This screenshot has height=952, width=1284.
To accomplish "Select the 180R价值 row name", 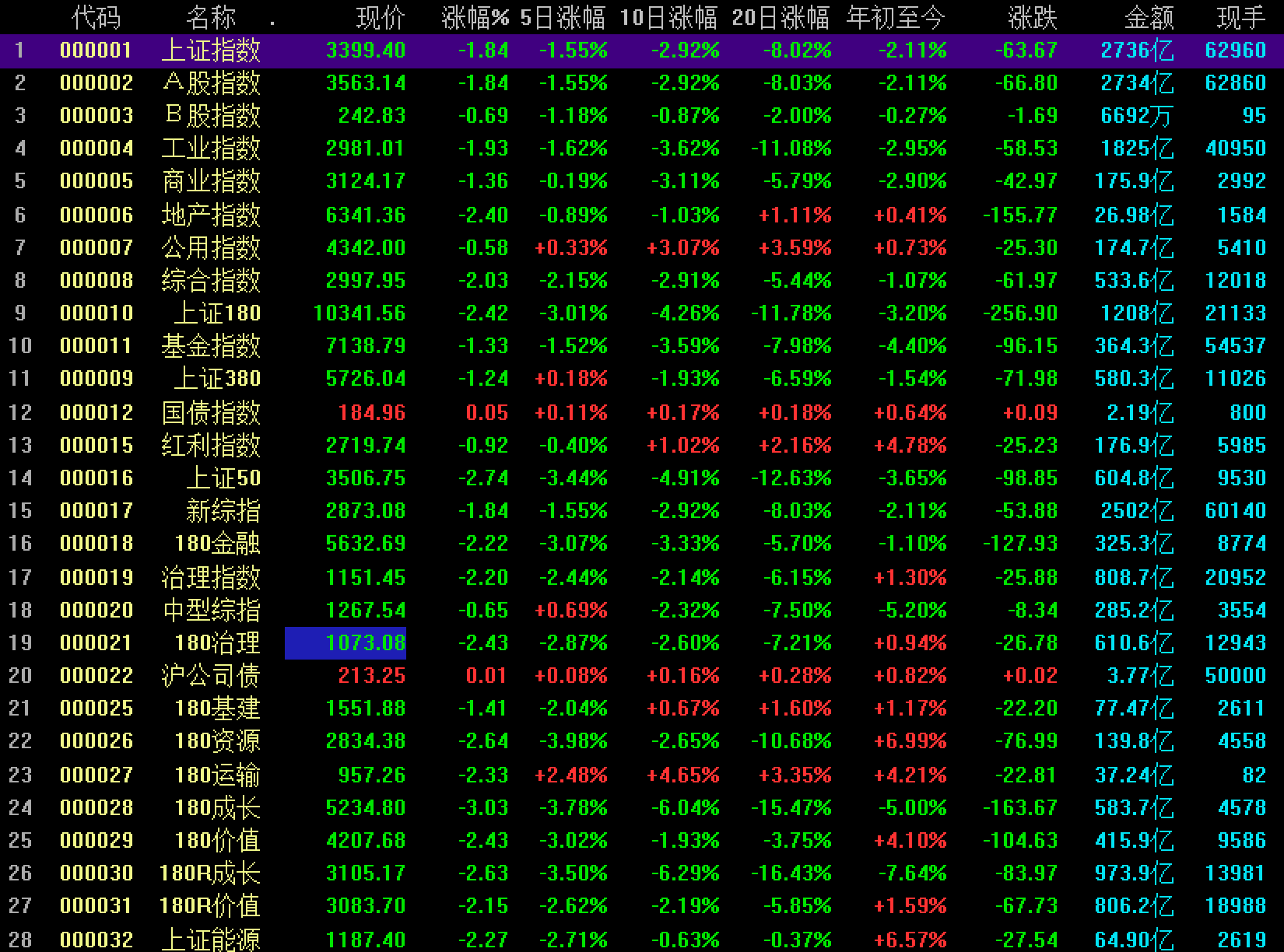I will click(210, 906).
